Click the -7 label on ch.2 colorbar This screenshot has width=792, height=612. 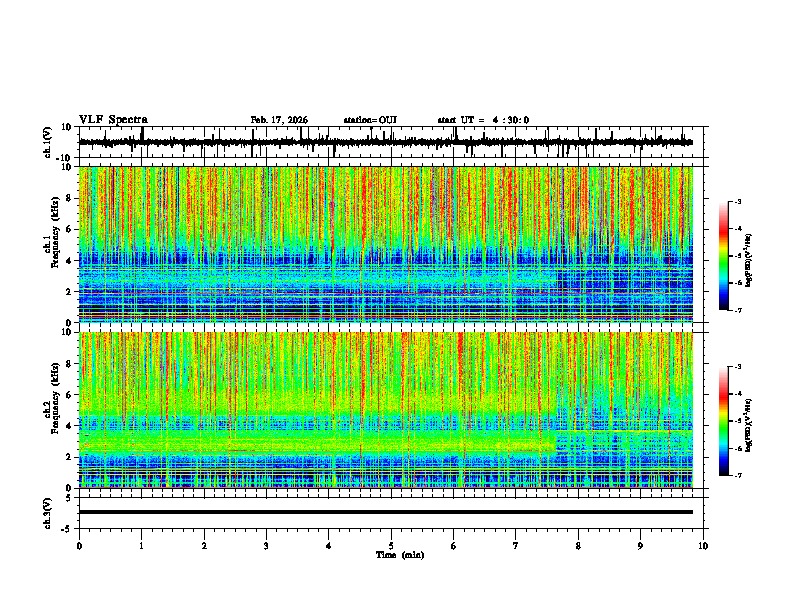[x=738, y=475]
